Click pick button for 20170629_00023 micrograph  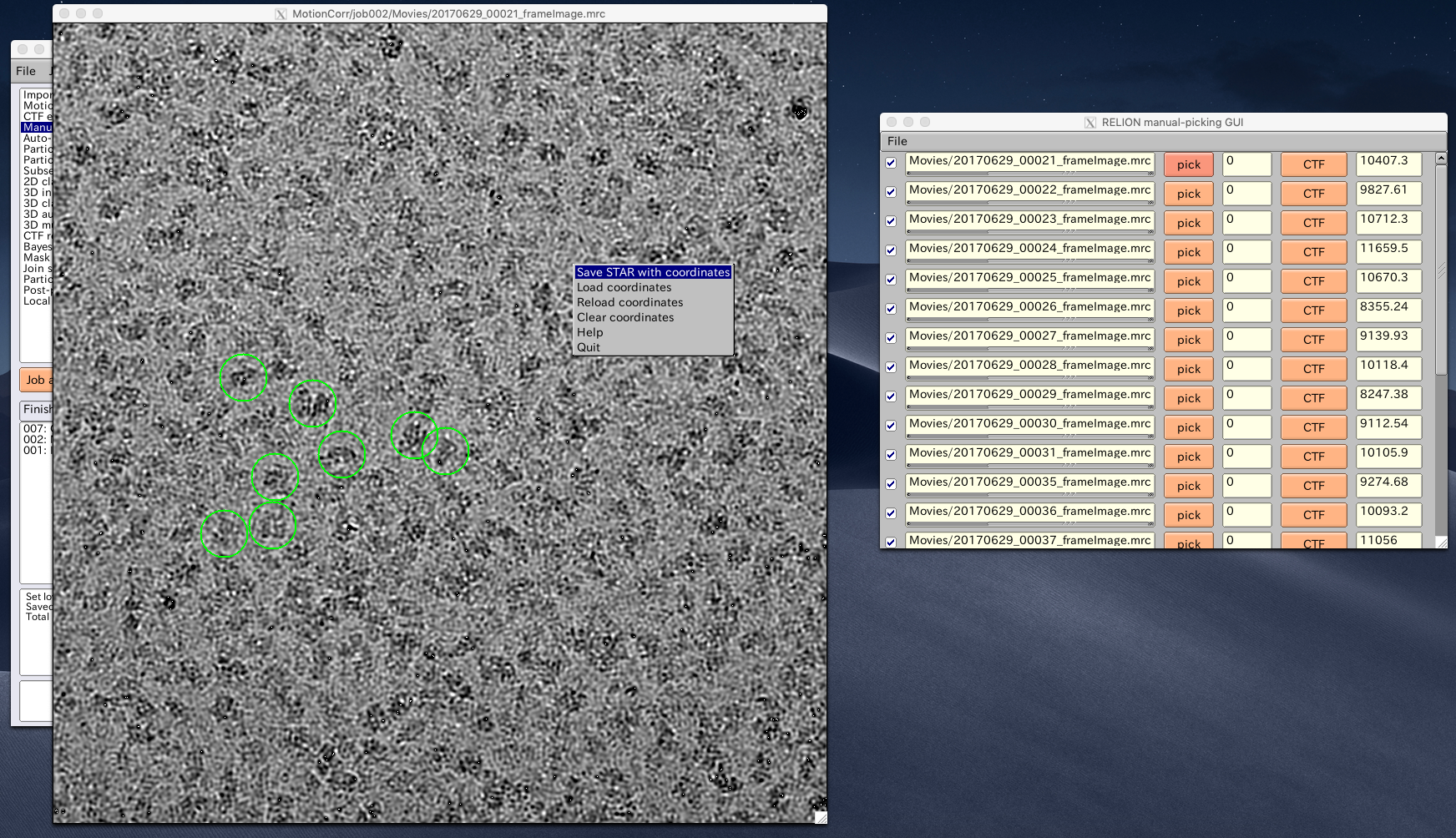click(x=1189, y=223)
